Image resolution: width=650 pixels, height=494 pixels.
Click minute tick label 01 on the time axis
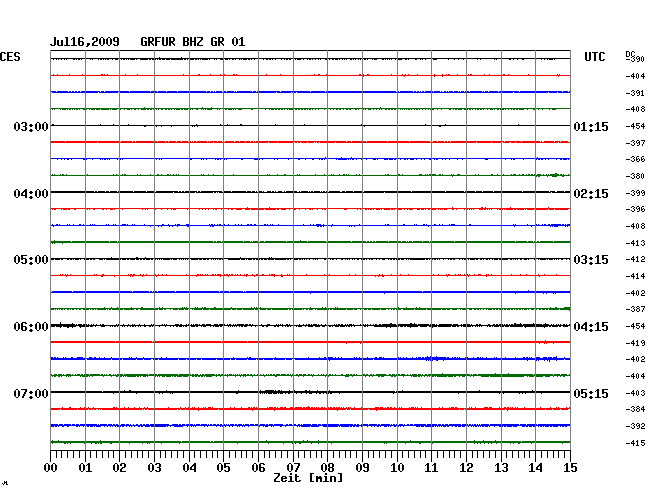[x=85, y=468]
